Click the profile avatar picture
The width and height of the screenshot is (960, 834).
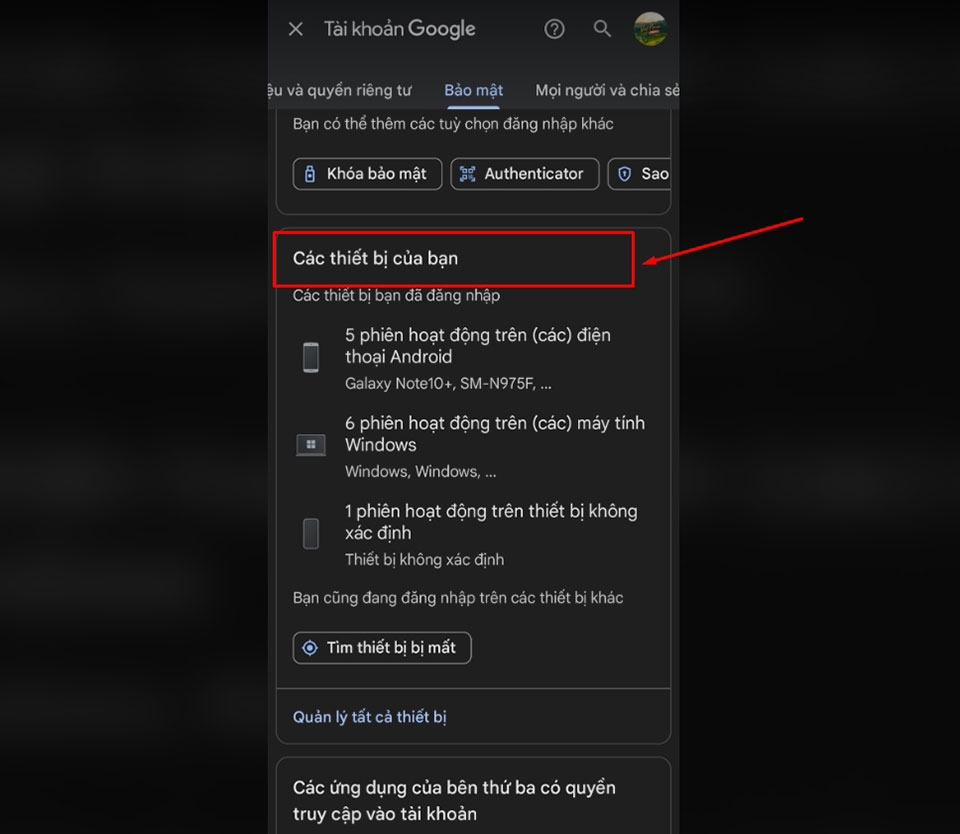pyautogui.click(x=650, y=29)
